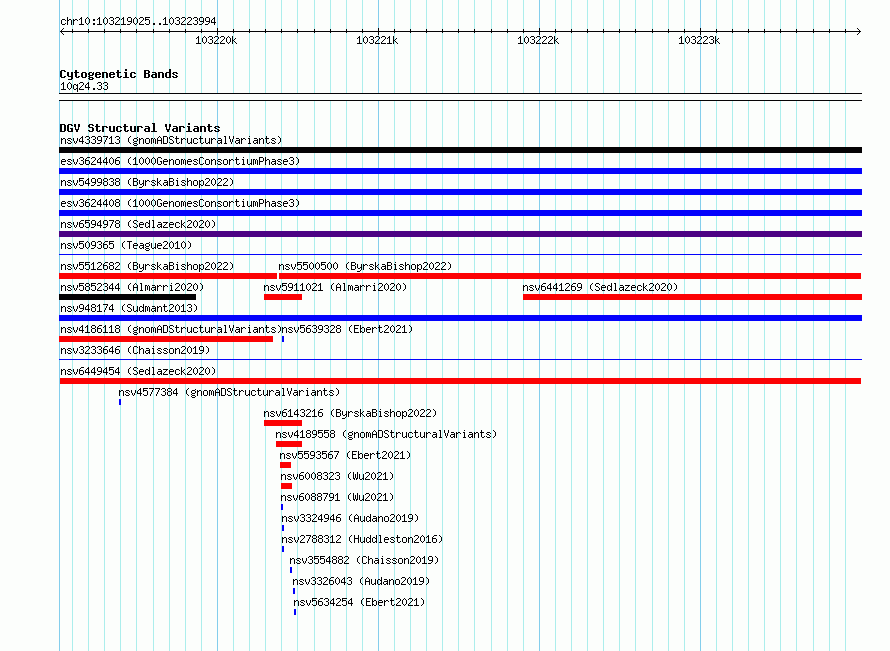
Task: Click the 103223k ruler label
Action: (x=699, y=40)
